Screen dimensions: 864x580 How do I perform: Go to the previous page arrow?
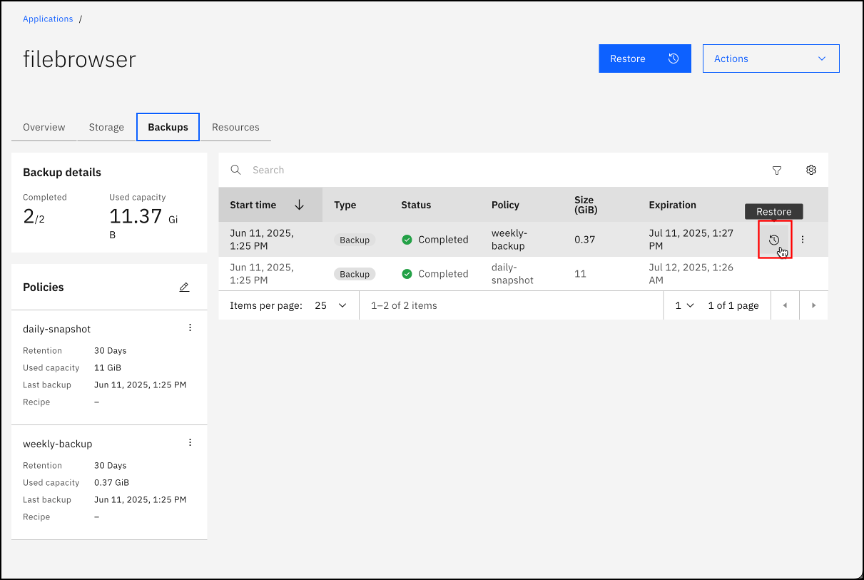(784, 305)
